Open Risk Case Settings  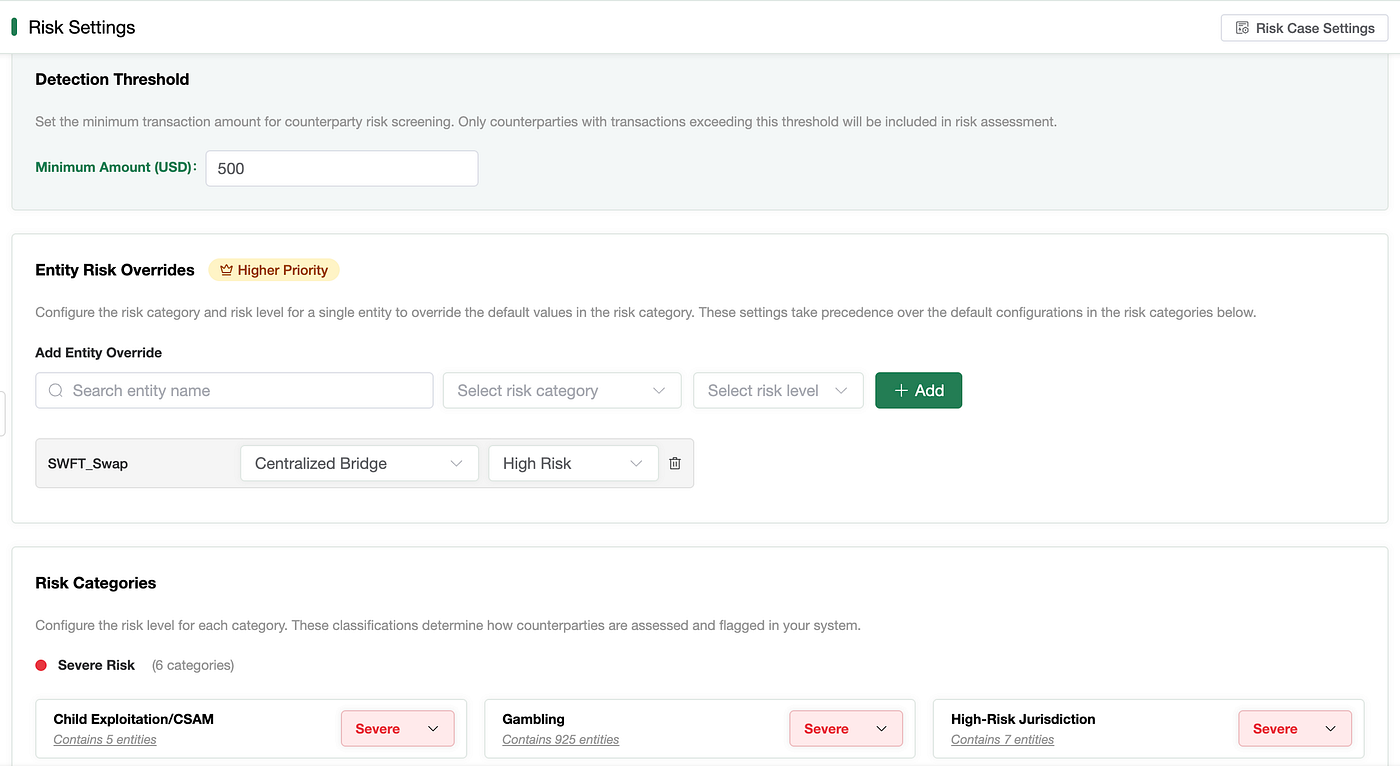pos(1304,28)
